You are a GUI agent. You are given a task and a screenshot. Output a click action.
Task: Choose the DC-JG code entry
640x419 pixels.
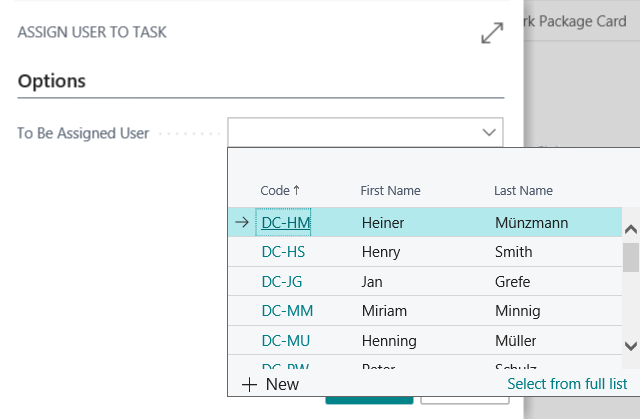282,282
